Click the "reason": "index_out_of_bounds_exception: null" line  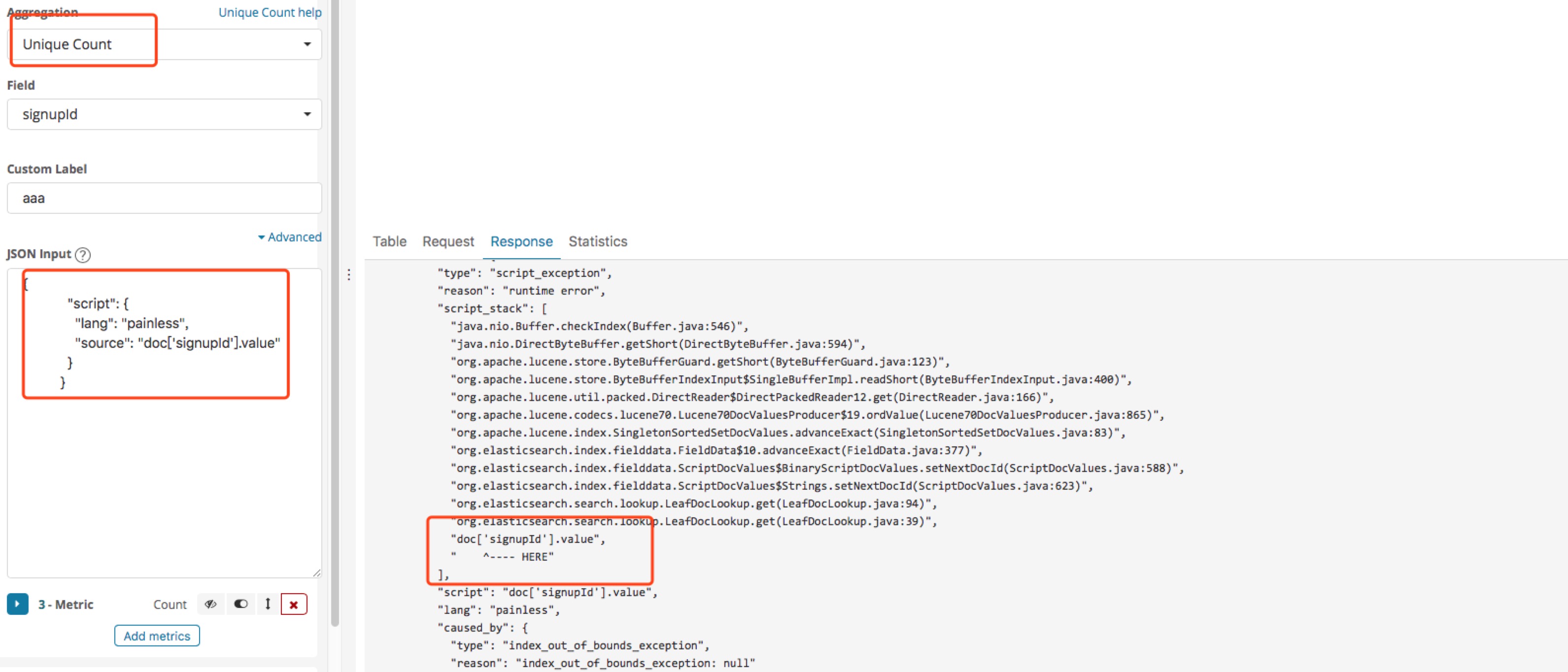coord(603,663)
